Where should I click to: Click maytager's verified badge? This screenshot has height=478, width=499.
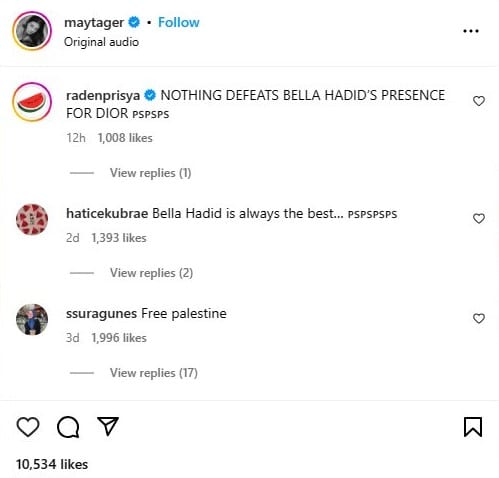coord(134,22)
